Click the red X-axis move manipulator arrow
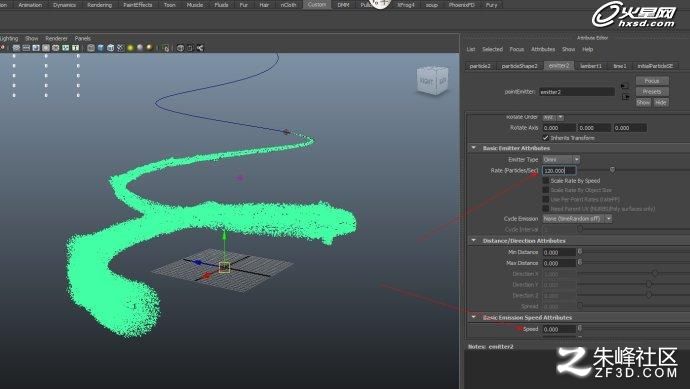 [206, 276]
